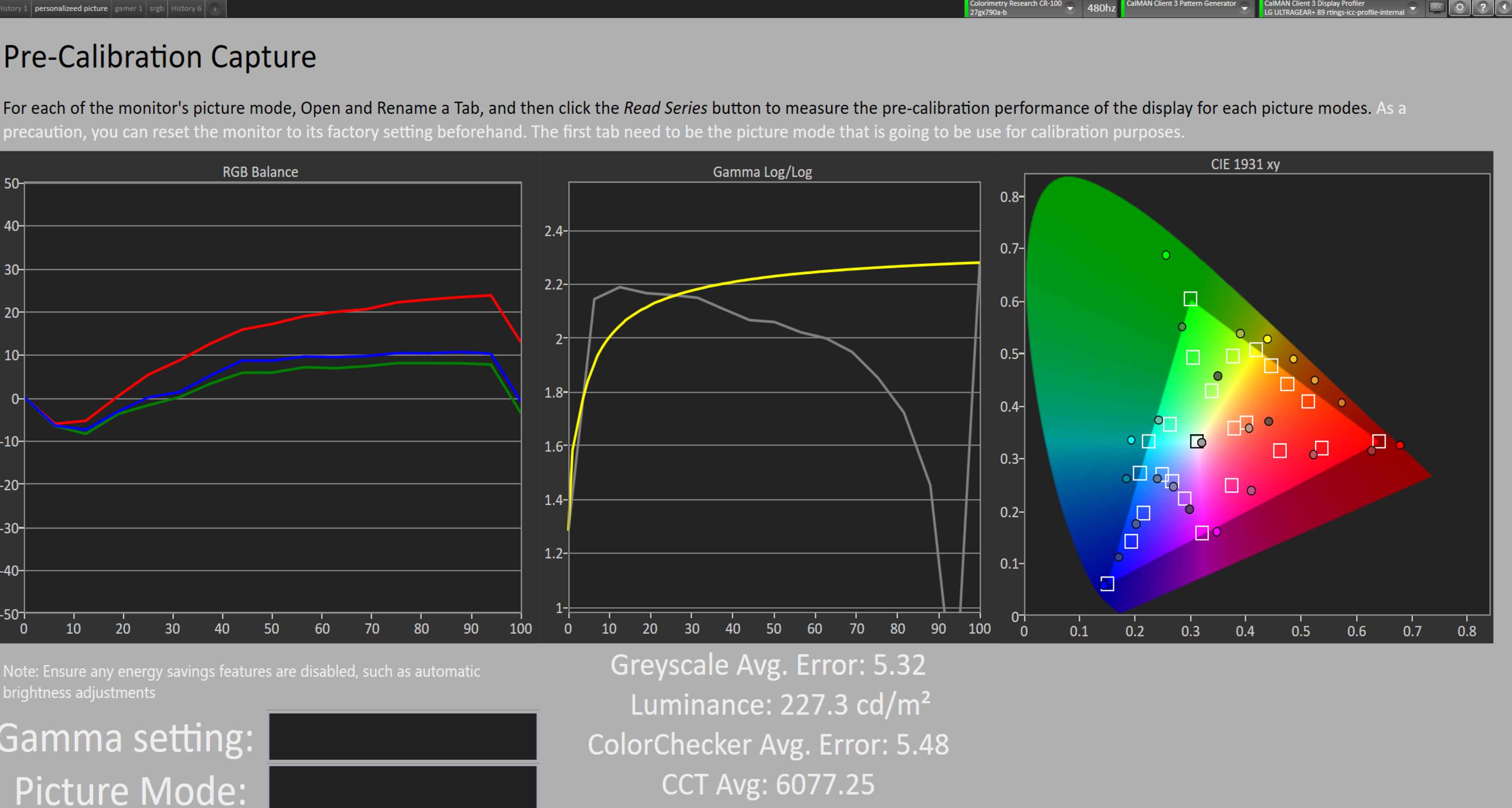Click the RGB Balance chart title
This screenshot has width=1512, height=808.
pyautogui.click(x=260, y=172)
